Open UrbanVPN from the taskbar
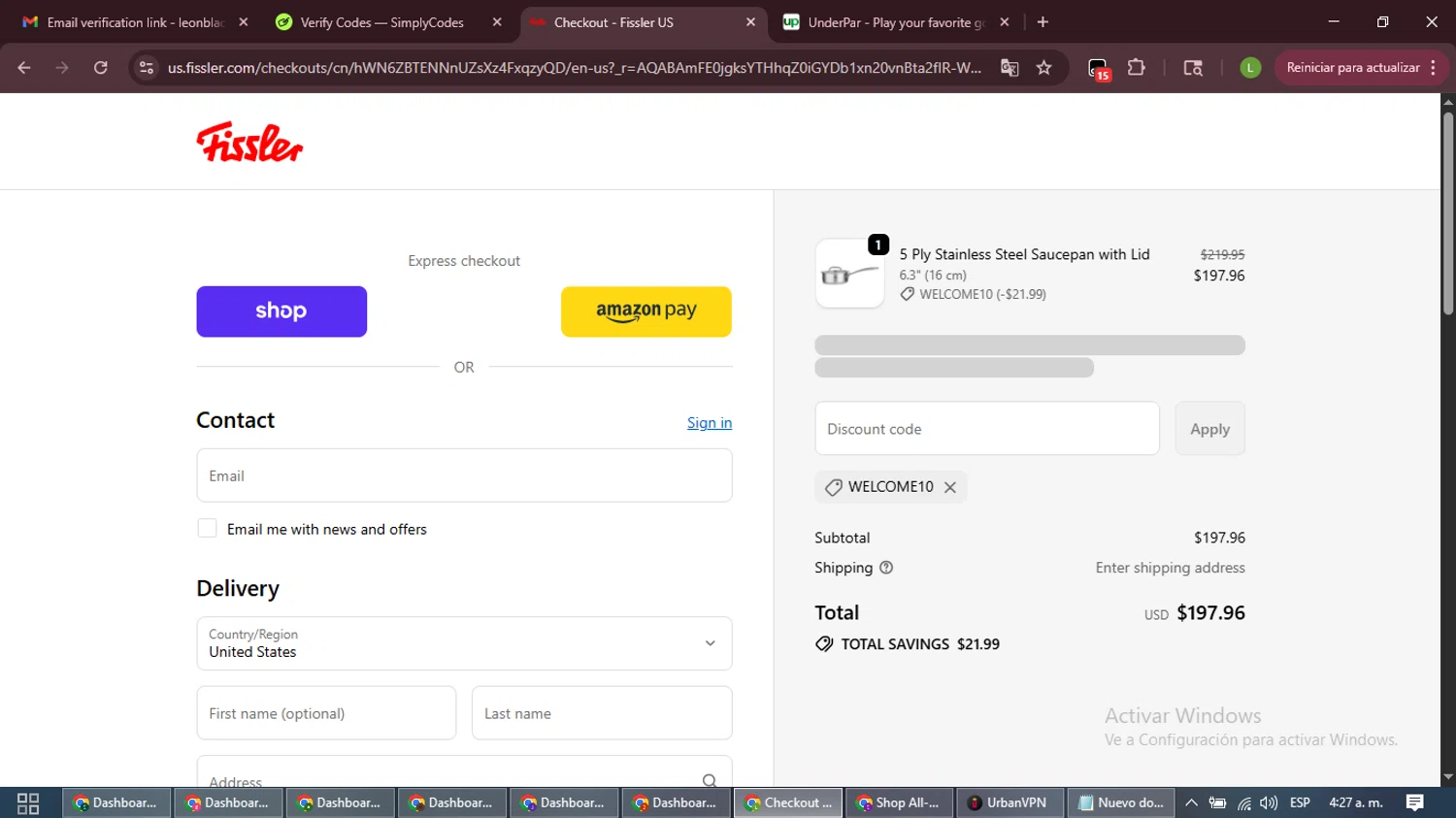Screen dimensions: 1456x818 1010,803
